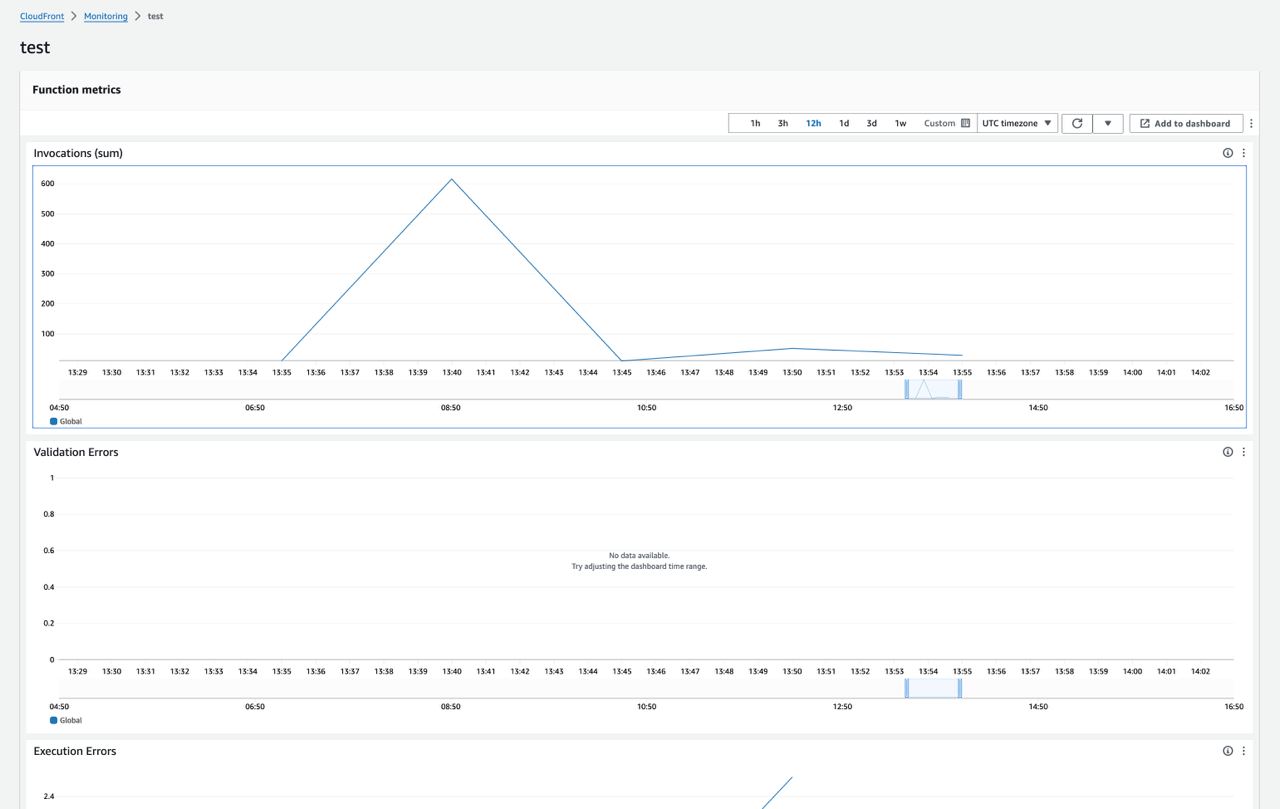Toggle Global legend in Validation Errors graph
Image resolution: width=1280 pixels, height=809 pixels.
click(x=67, y=720)
